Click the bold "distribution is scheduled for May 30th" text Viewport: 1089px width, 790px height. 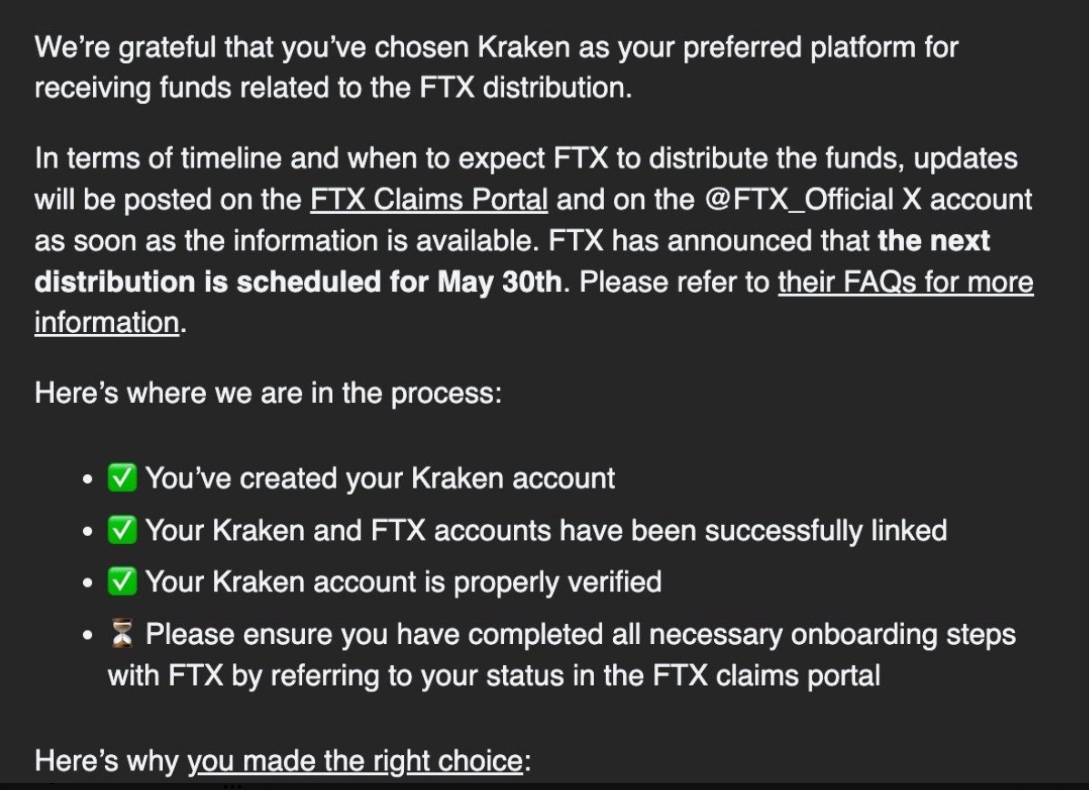coord(298,282)
